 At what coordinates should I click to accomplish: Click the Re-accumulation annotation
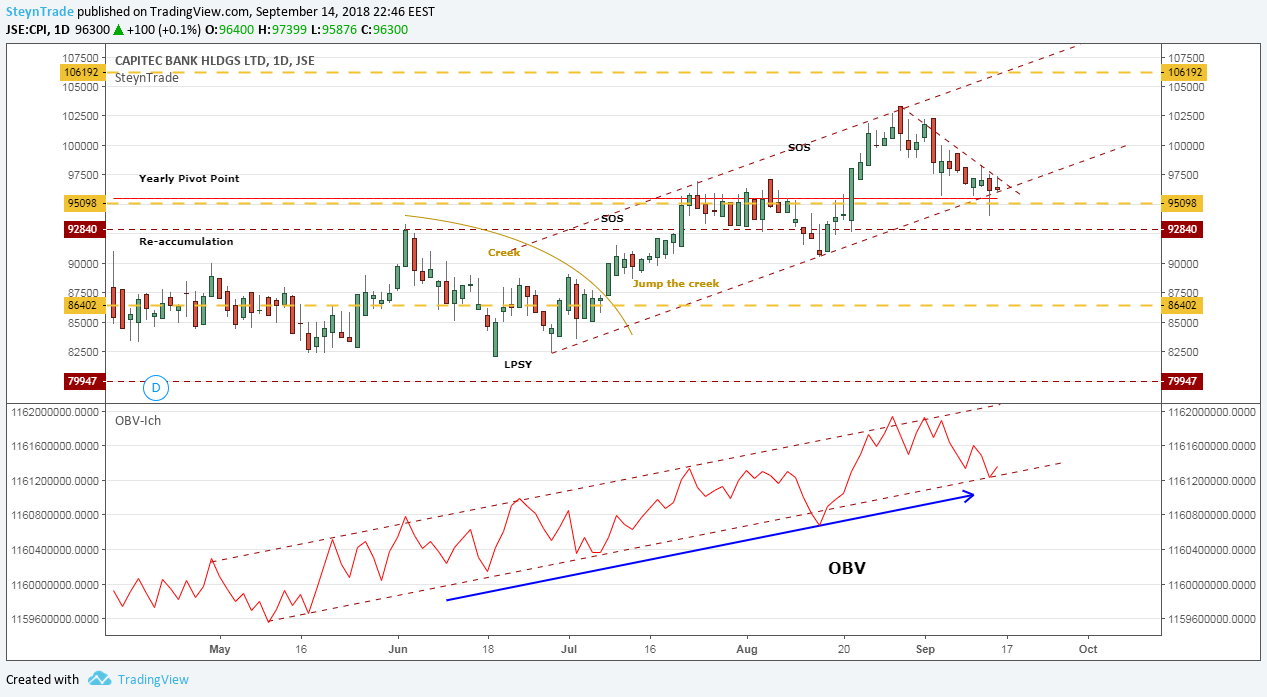pyautogui.click(x=186, y=241)
